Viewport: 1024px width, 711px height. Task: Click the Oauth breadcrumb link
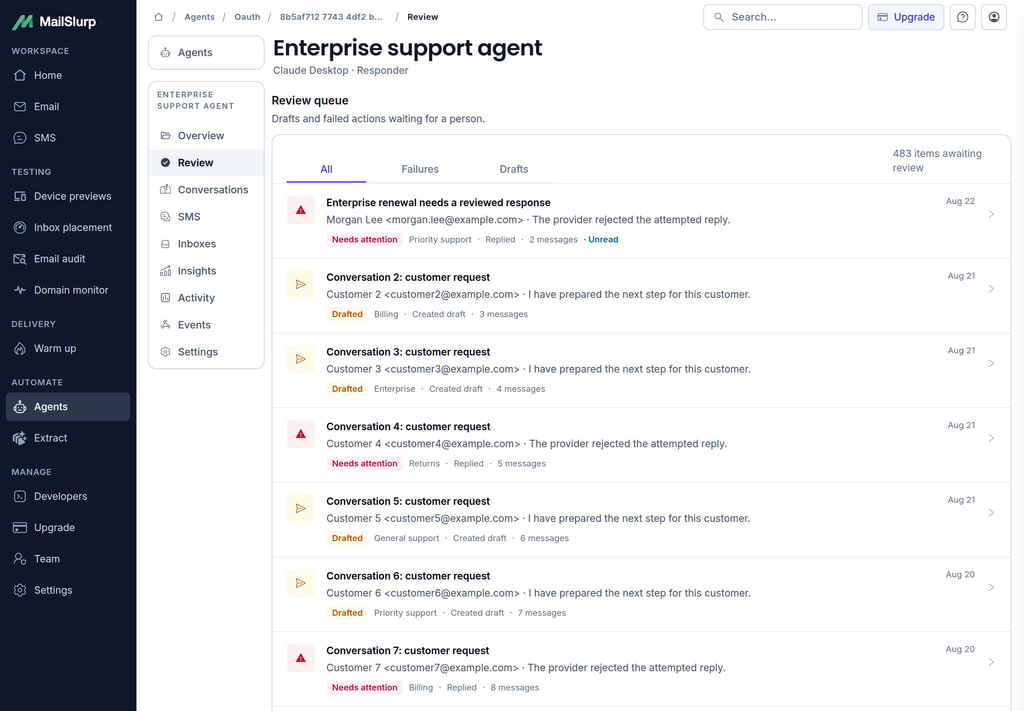[x=247, y=17]
